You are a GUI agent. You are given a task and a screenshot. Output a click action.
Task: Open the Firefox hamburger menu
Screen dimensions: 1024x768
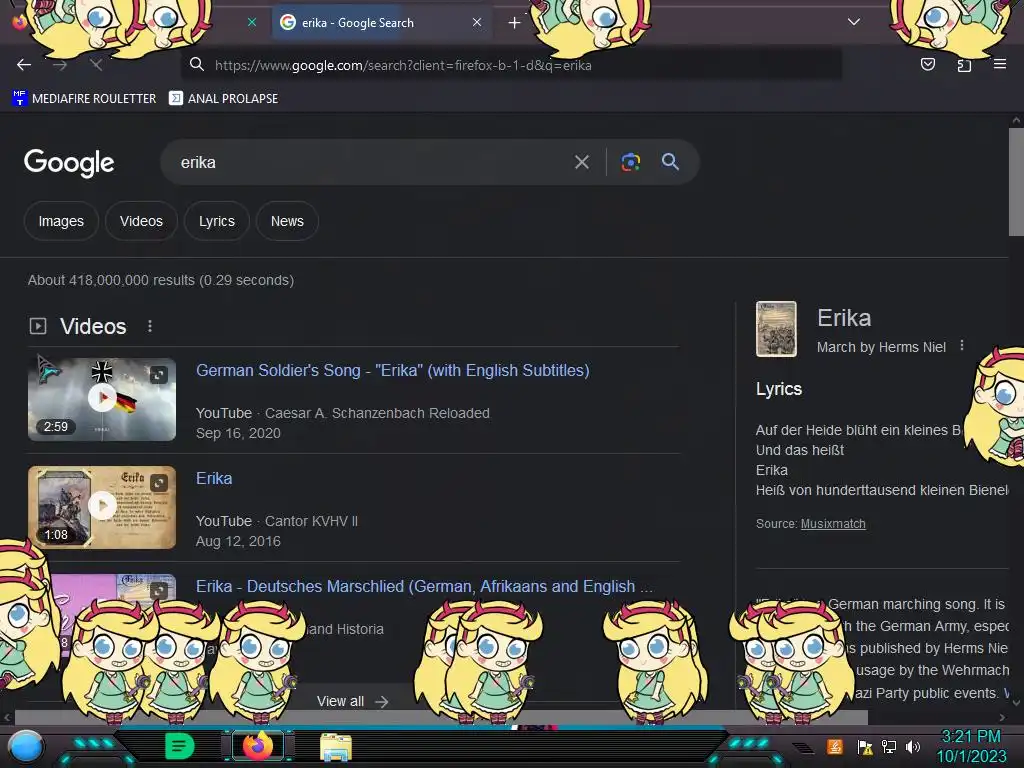[x=1000, y=64]
